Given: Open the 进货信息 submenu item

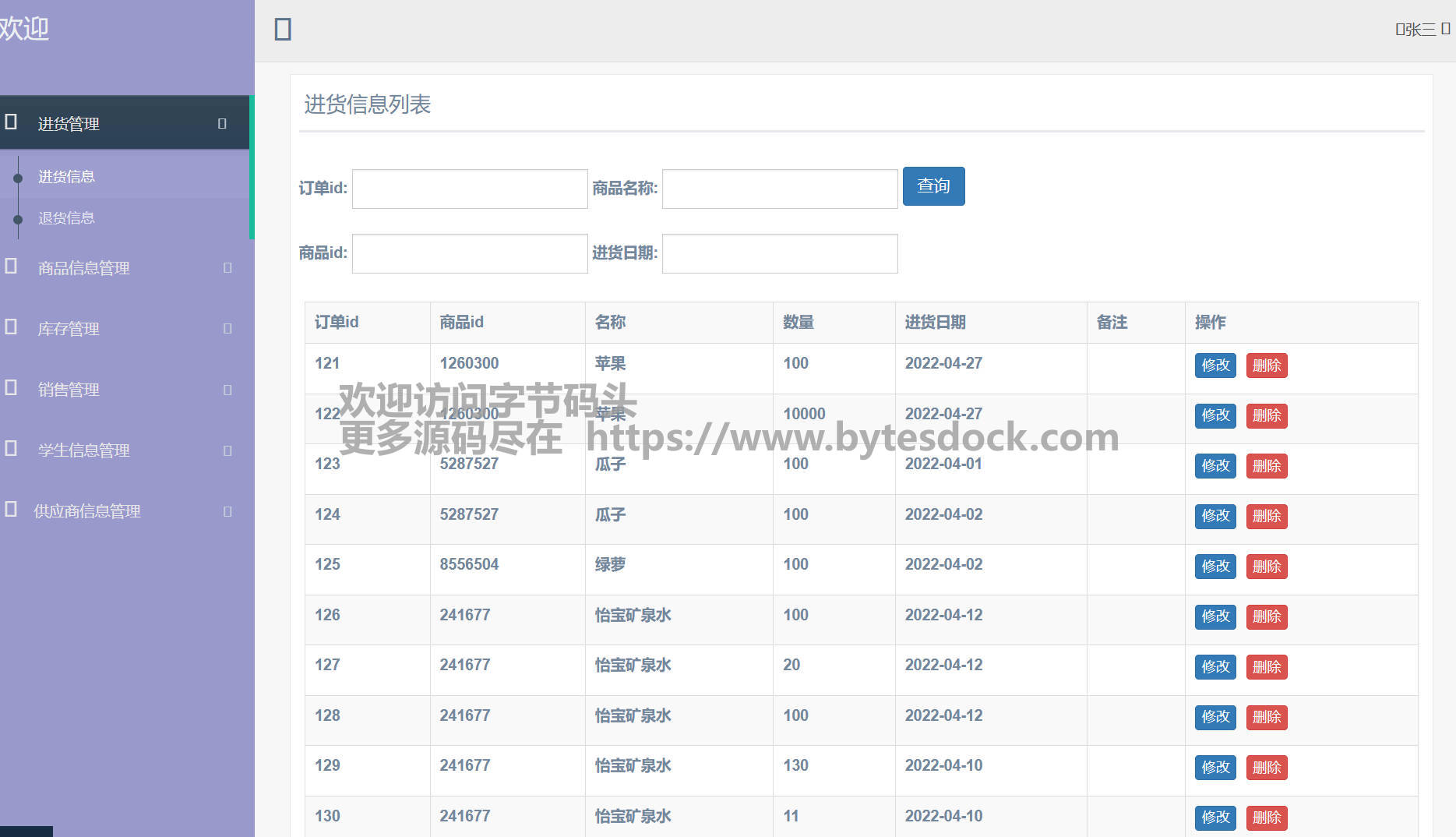Looking at the screenshot, I should pyautogui.click(x=66, y=177).
